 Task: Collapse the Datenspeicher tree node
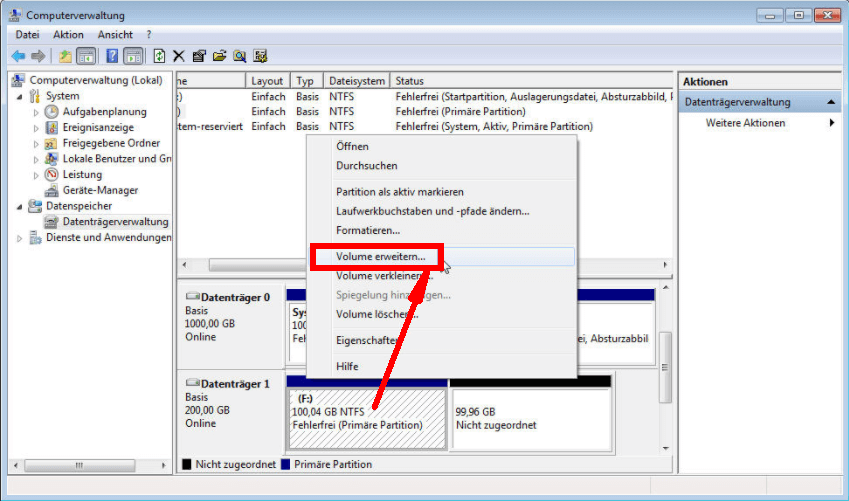point(21,206)
